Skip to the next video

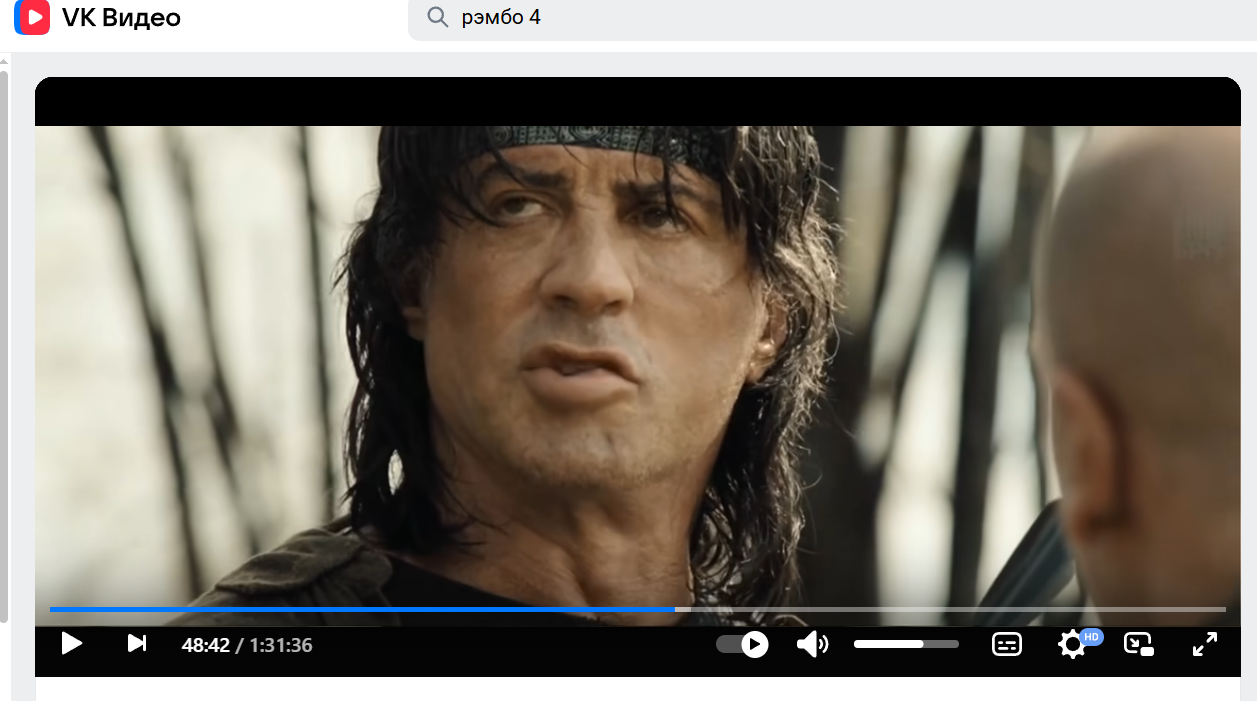tap(137, 643)
